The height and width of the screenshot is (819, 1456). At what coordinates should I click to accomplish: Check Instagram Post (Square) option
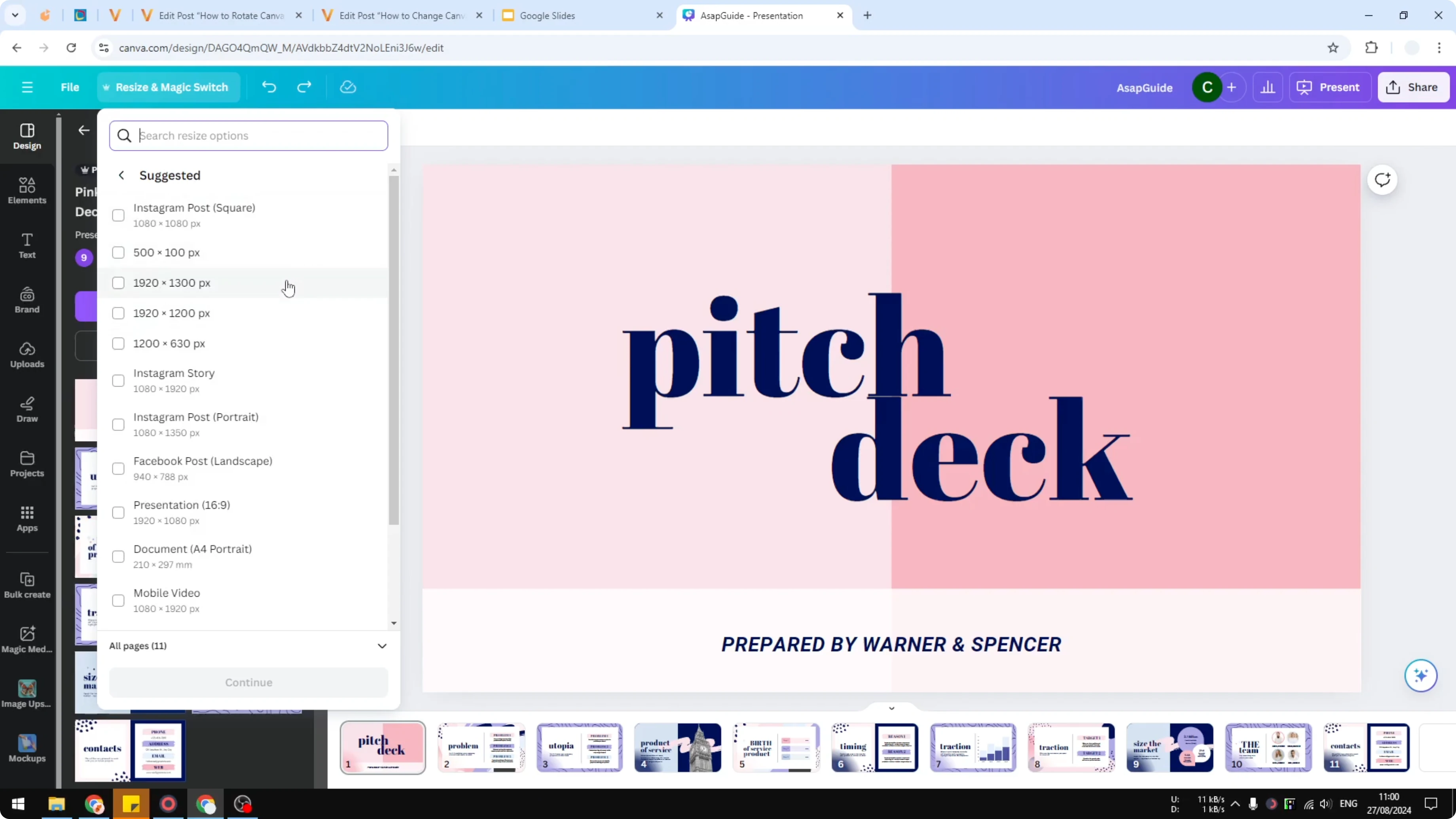pos(118,215)
